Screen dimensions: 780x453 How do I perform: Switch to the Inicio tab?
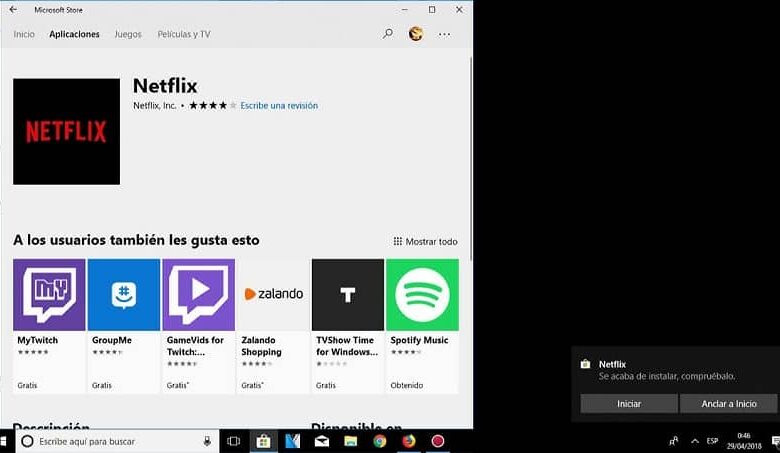point(24,34)
